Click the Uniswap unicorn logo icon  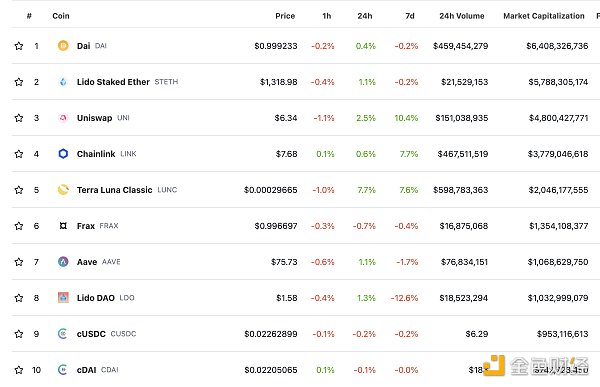pos(63,118)
